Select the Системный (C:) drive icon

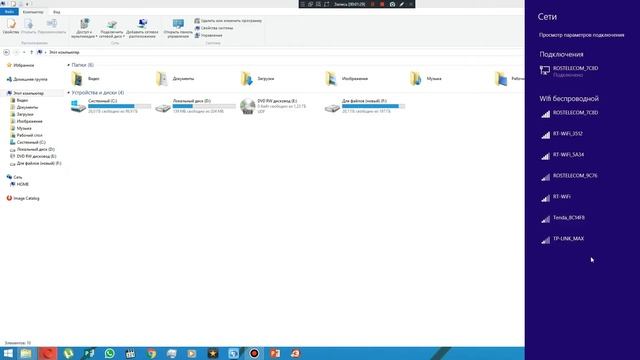click(78, 107)
